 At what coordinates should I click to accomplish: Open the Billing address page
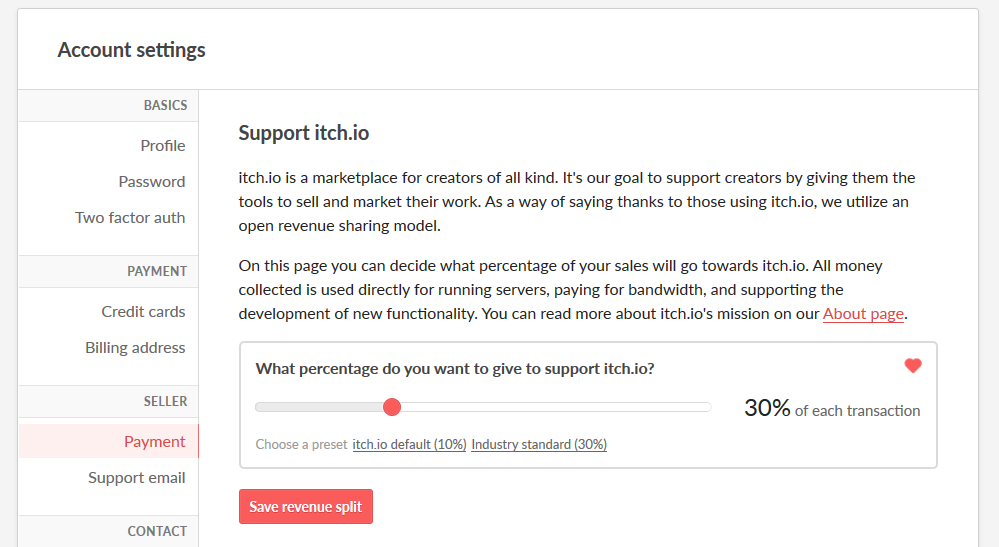click(135, 348)
